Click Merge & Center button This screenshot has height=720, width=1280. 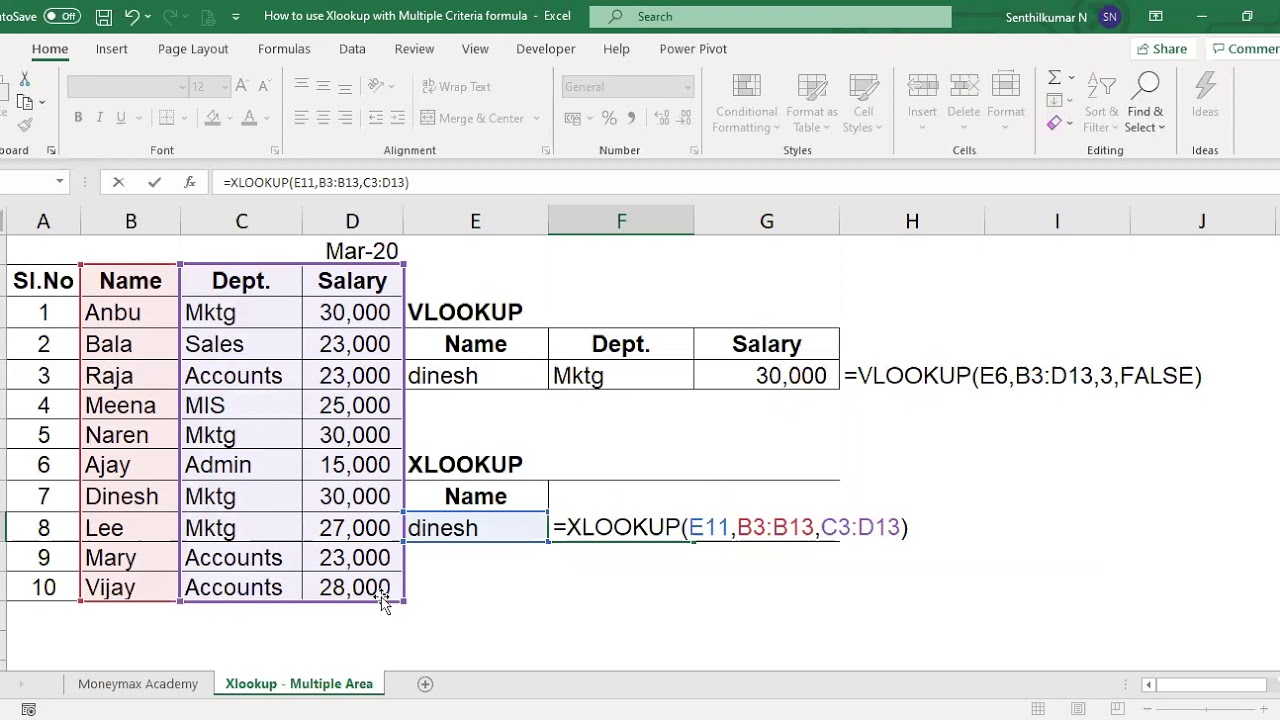[x=474, y=118]
